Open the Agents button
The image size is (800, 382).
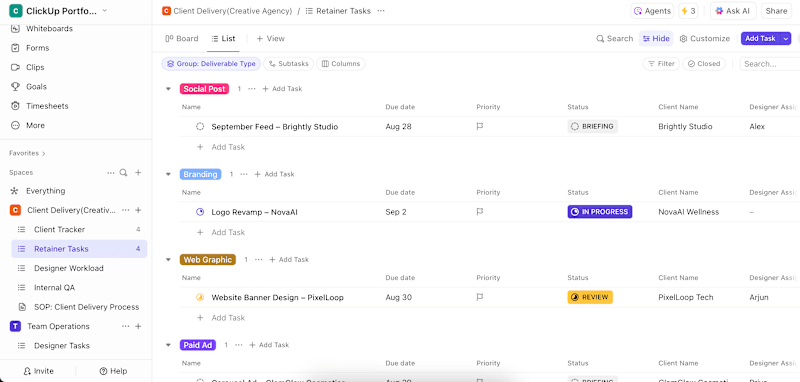[x=652, y=11]
